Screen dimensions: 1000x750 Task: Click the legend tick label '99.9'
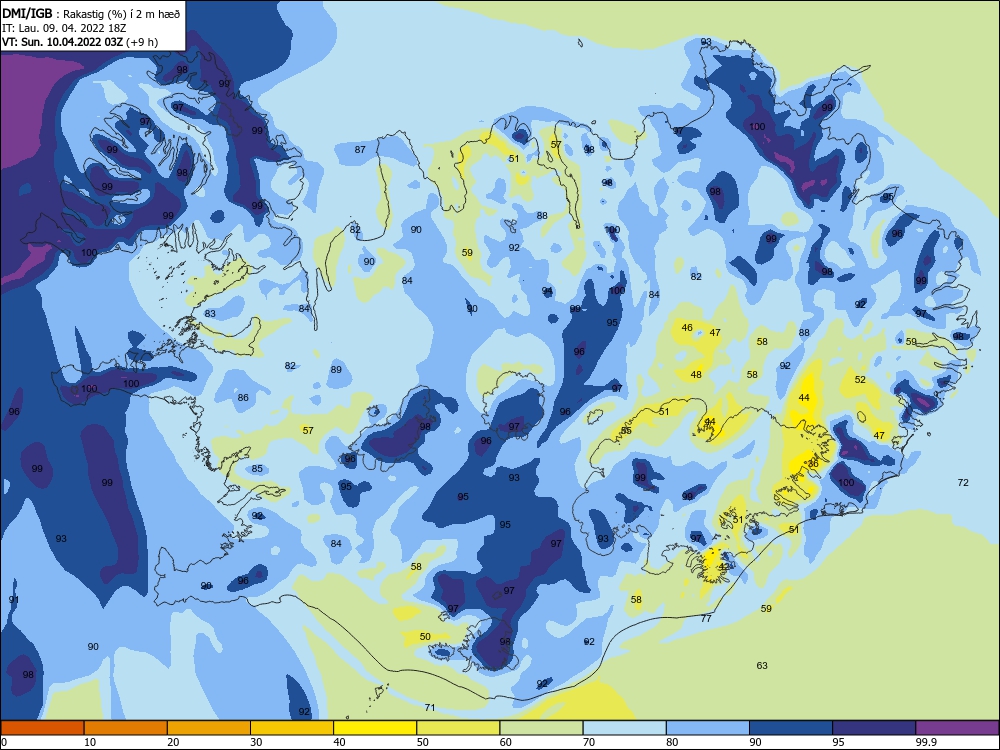pyautogui.click(x=926, y=742)
